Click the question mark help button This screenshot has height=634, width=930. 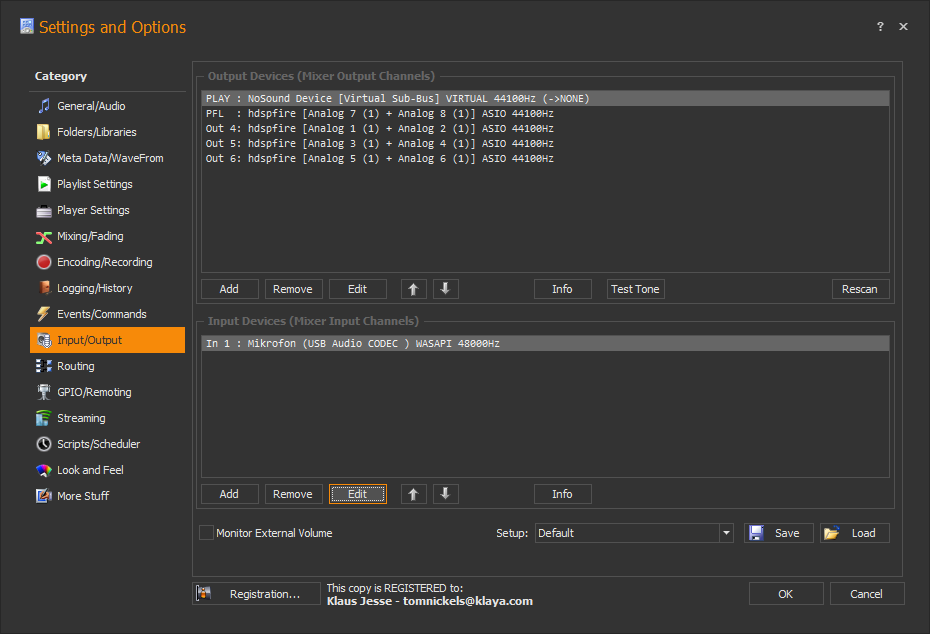click(x=880, y=27)
